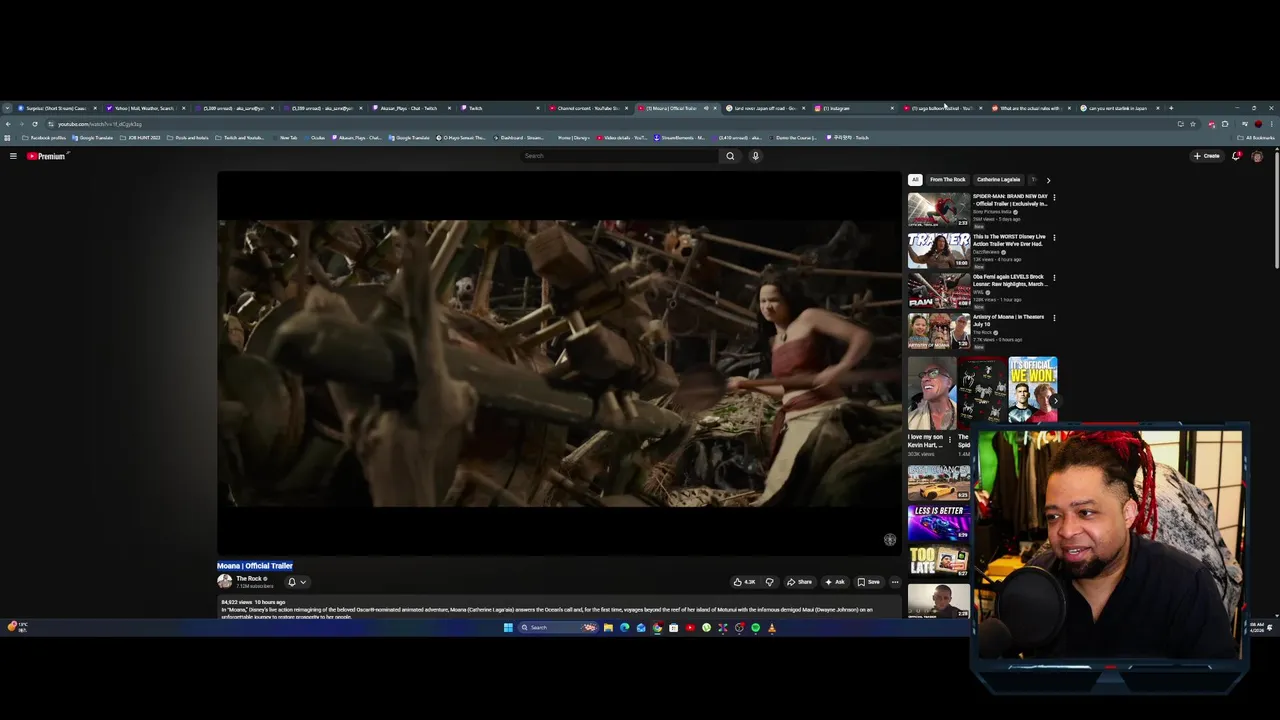Go to YouTube Premium home logo
The image size is (1280, 720).
click(x=46, y=156)
